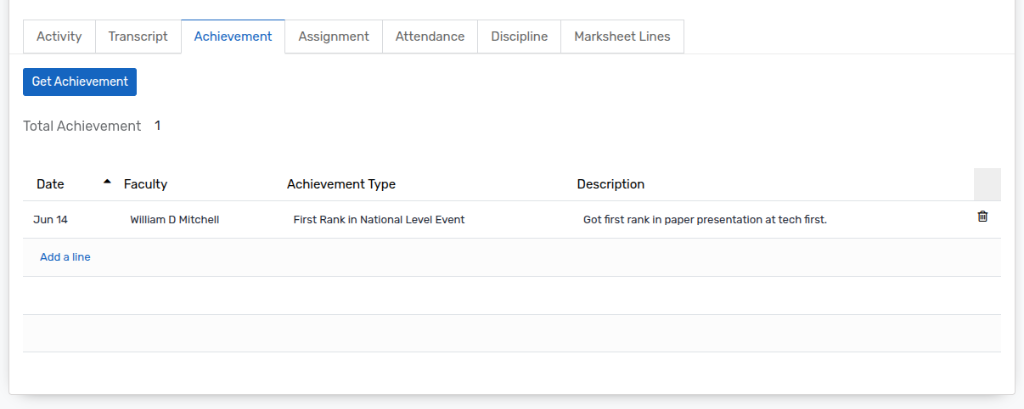Viewport: 1024px width, 409px height.
Task: Open the Activity tab
Action: tap(59, 37)
